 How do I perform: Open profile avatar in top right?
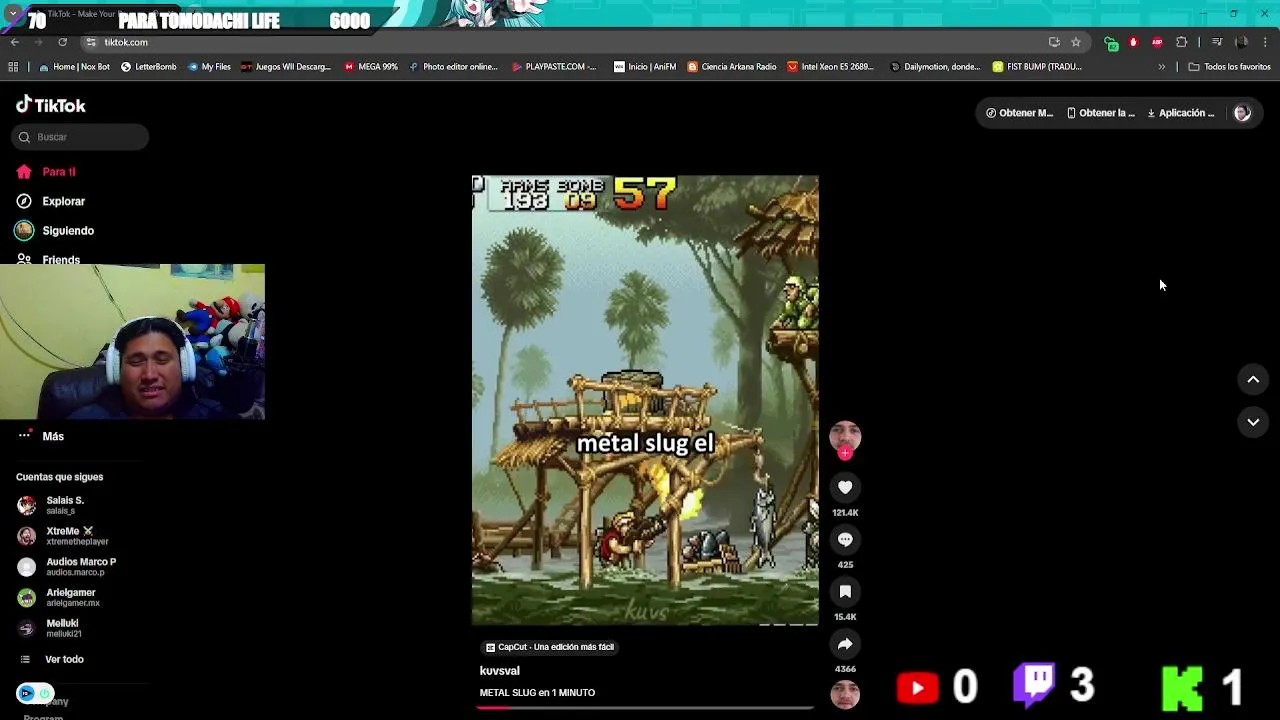(x=1242, y=113)
